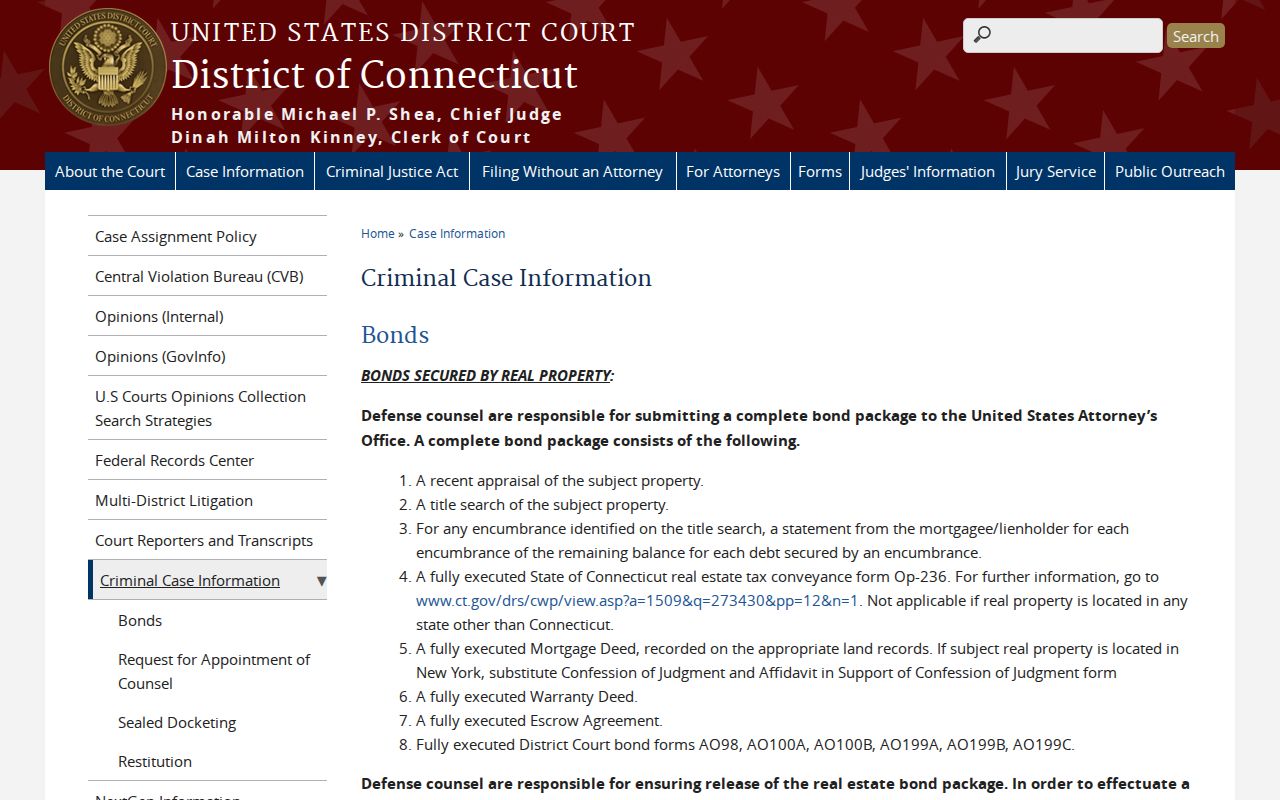Click 'Dinah Milton Kinney, Clerk of Court' text
The height and width of the screenshot is (800, 1280).
(351, 137)
